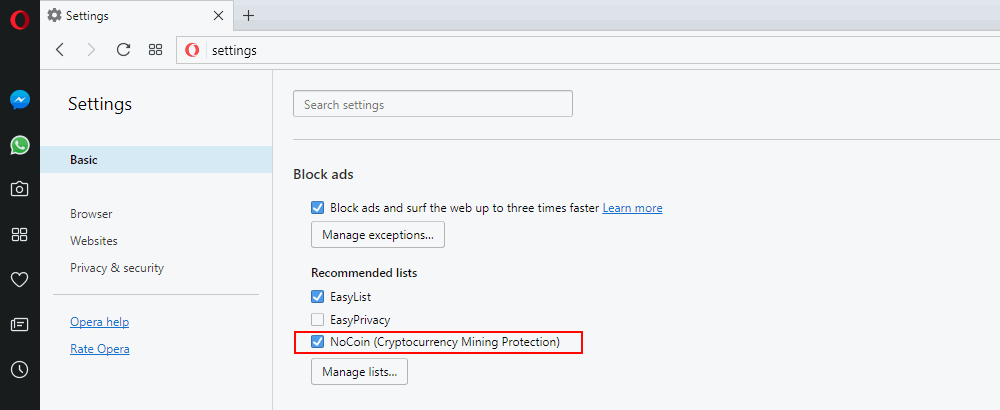The width and height of the screenshot is (1000, 410).
Task: Reload the current page
Action: click(x=123, y=50)
